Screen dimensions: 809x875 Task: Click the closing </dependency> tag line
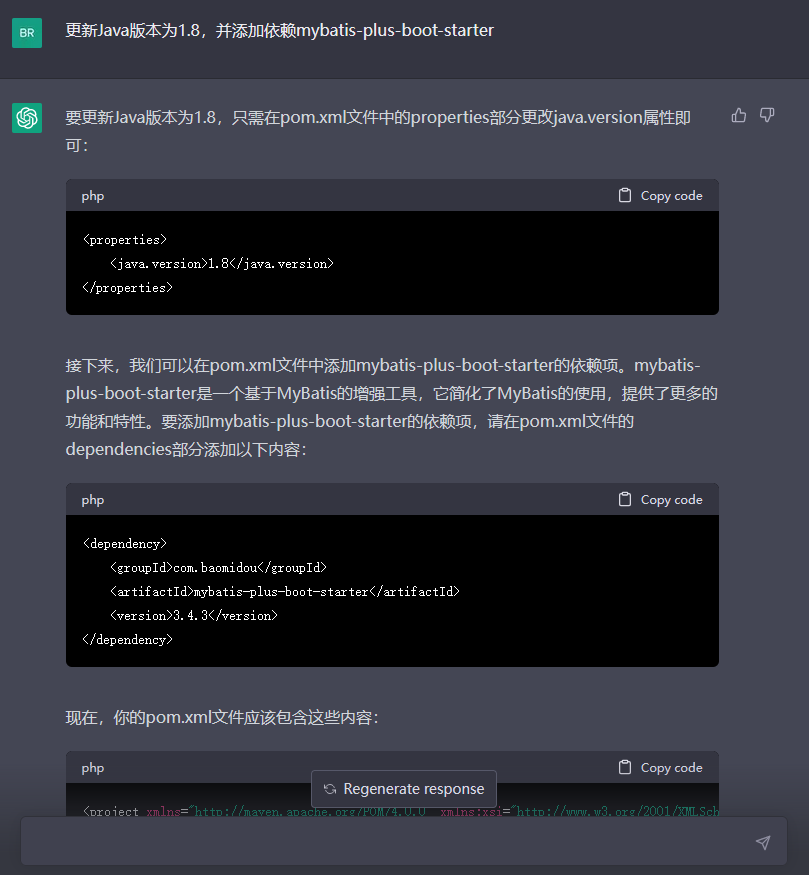click(127, 640)
